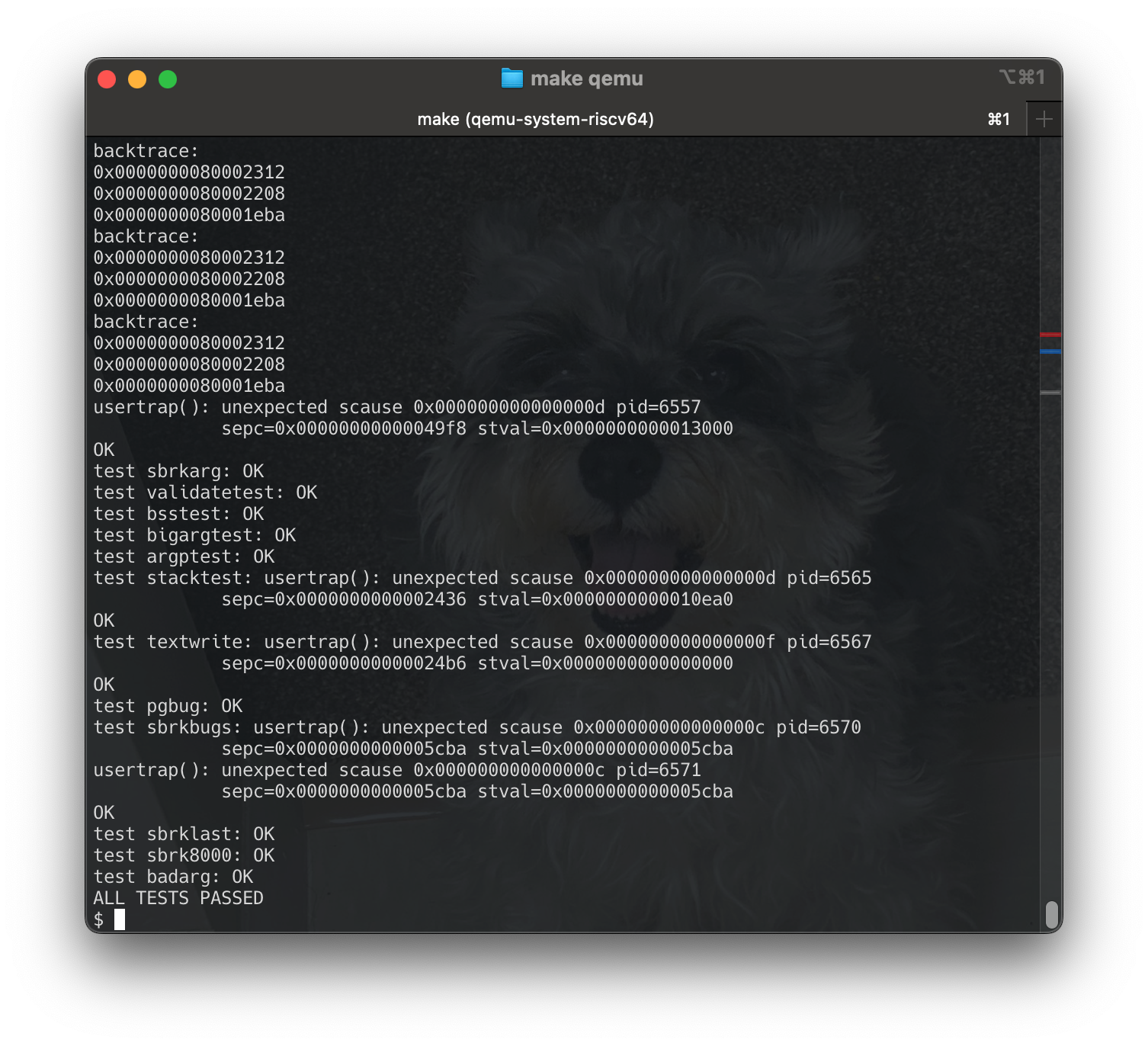Open a new terminal tab with the plus icon

[1044, 118]
